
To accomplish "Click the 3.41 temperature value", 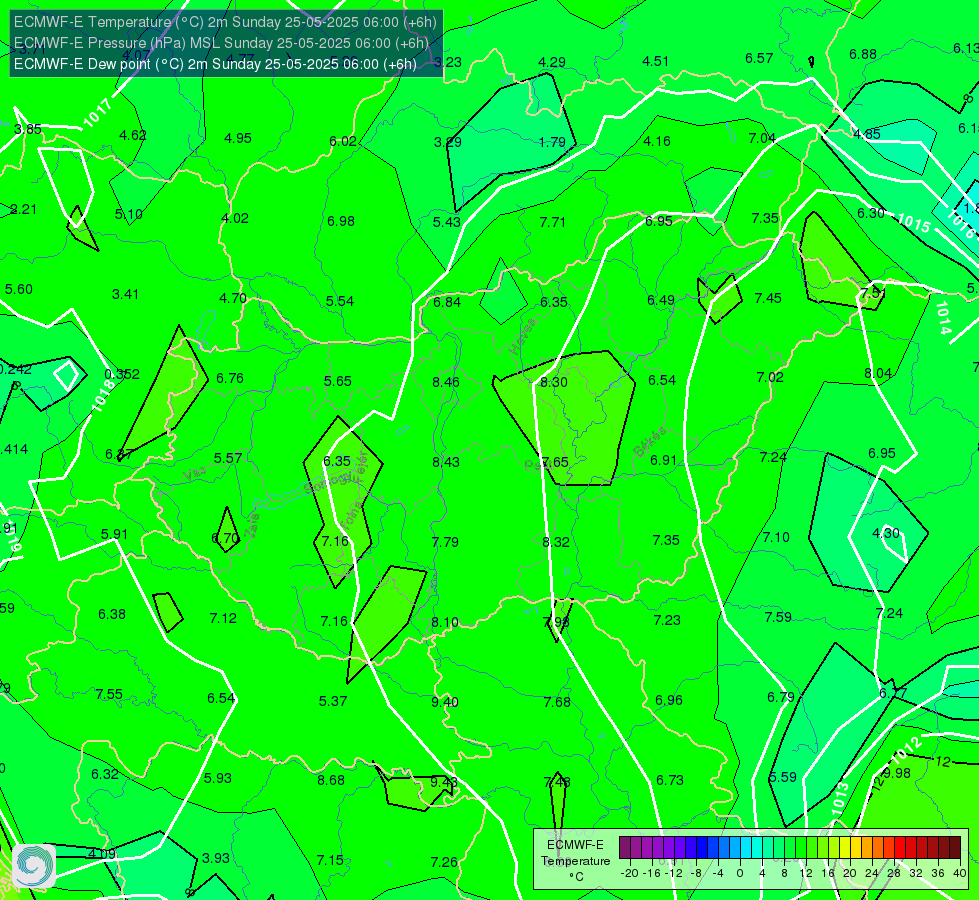I will click(125, 294).
